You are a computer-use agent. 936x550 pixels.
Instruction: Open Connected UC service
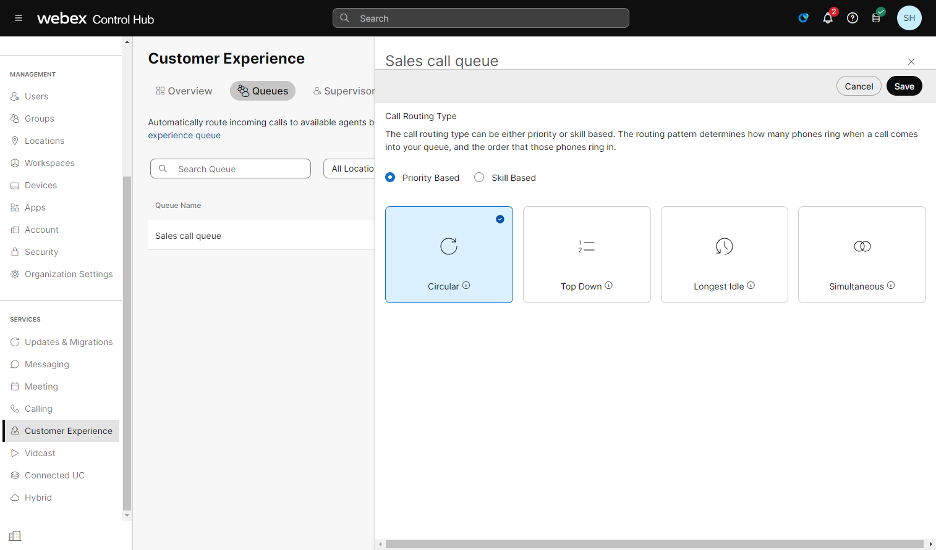pos(54,475)
